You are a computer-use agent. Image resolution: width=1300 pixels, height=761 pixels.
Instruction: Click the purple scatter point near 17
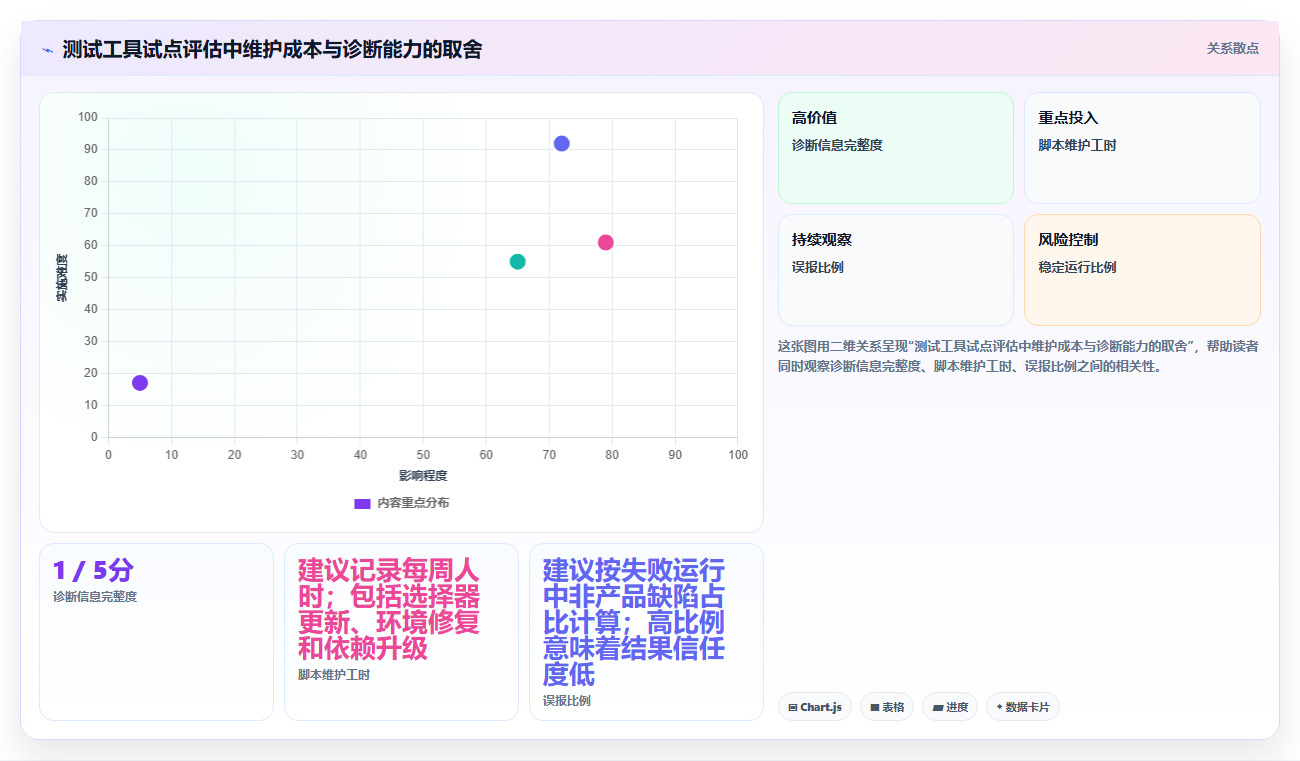(140, 383)
